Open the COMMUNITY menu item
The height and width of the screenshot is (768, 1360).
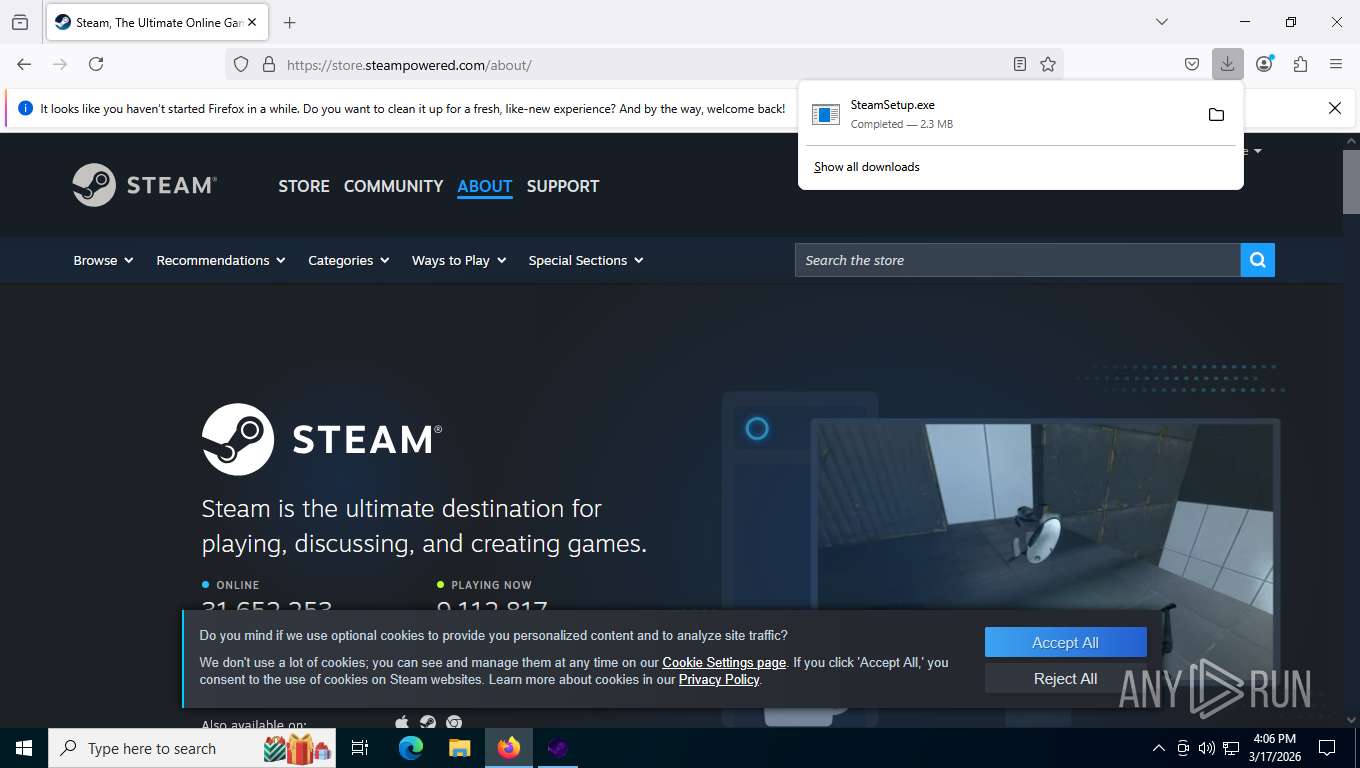pyautogui.click(x=393, y=186)
